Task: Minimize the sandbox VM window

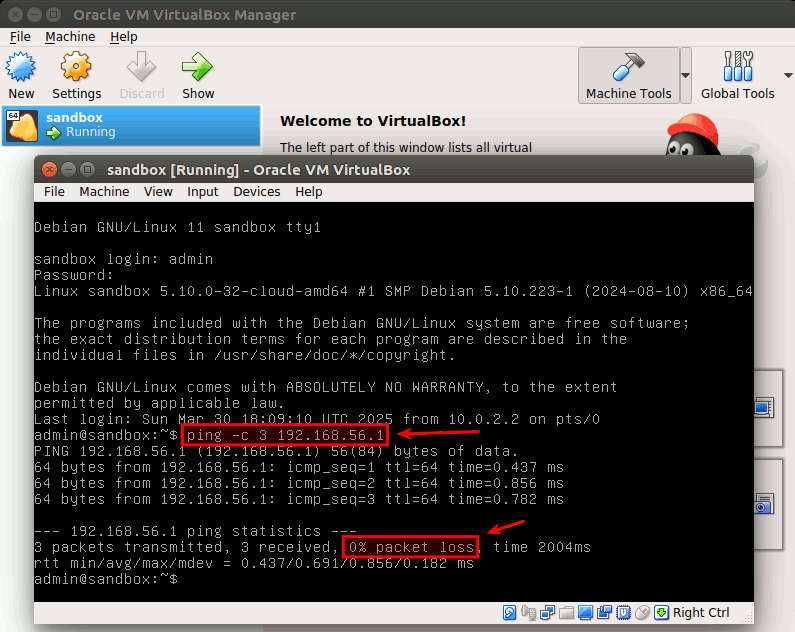Action: (x=68, y=169)
